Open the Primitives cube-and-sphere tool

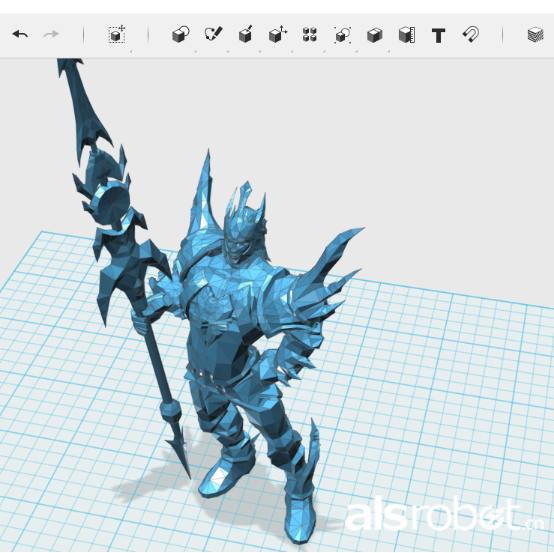pos(181,34)
